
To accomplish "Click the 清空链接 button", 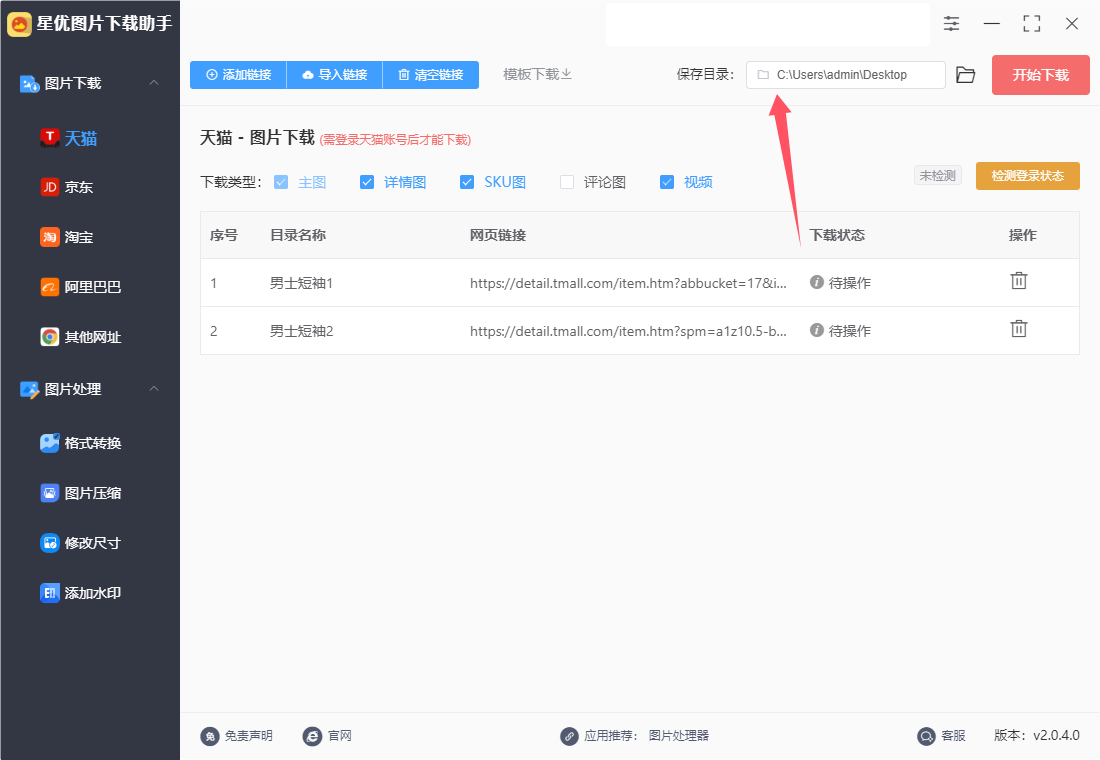I will click(431, 75).
